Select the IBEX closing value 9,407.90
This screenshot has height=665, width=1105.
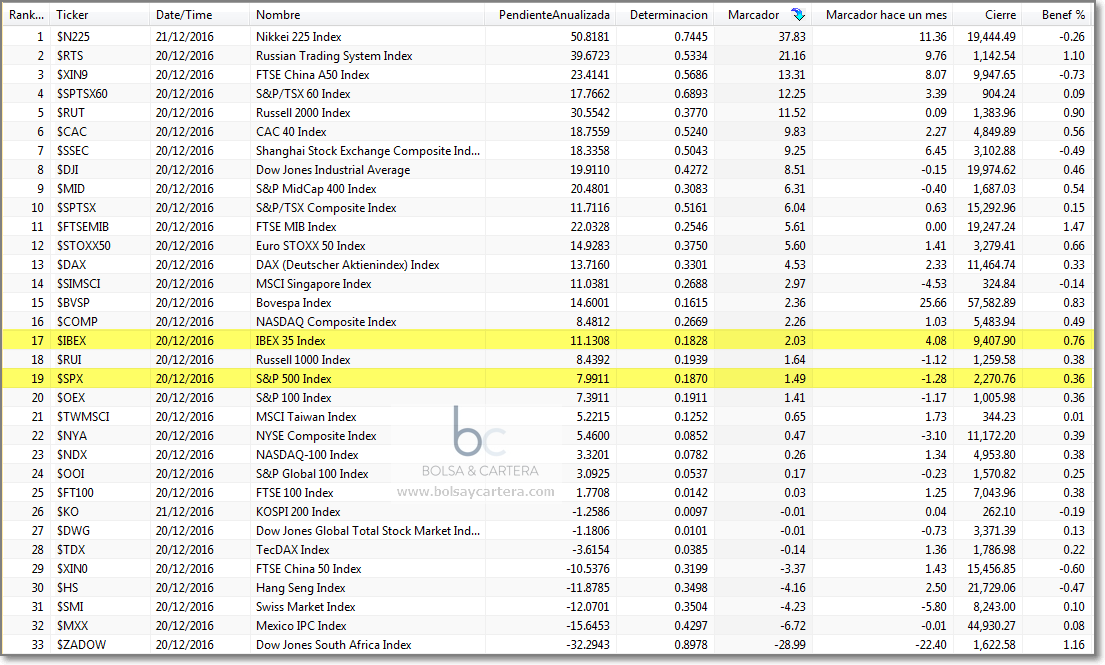(x=994, y=341)
